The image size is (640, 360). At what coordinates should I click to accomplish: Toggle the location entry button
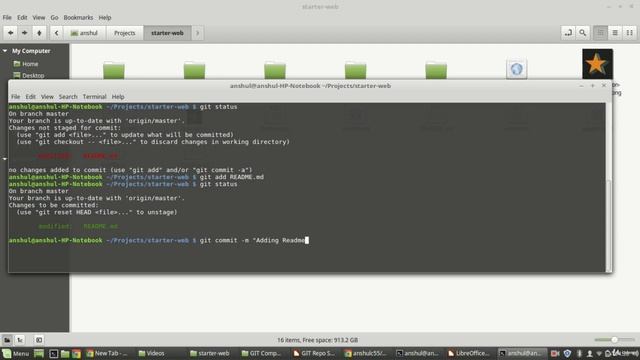(568, 33)
